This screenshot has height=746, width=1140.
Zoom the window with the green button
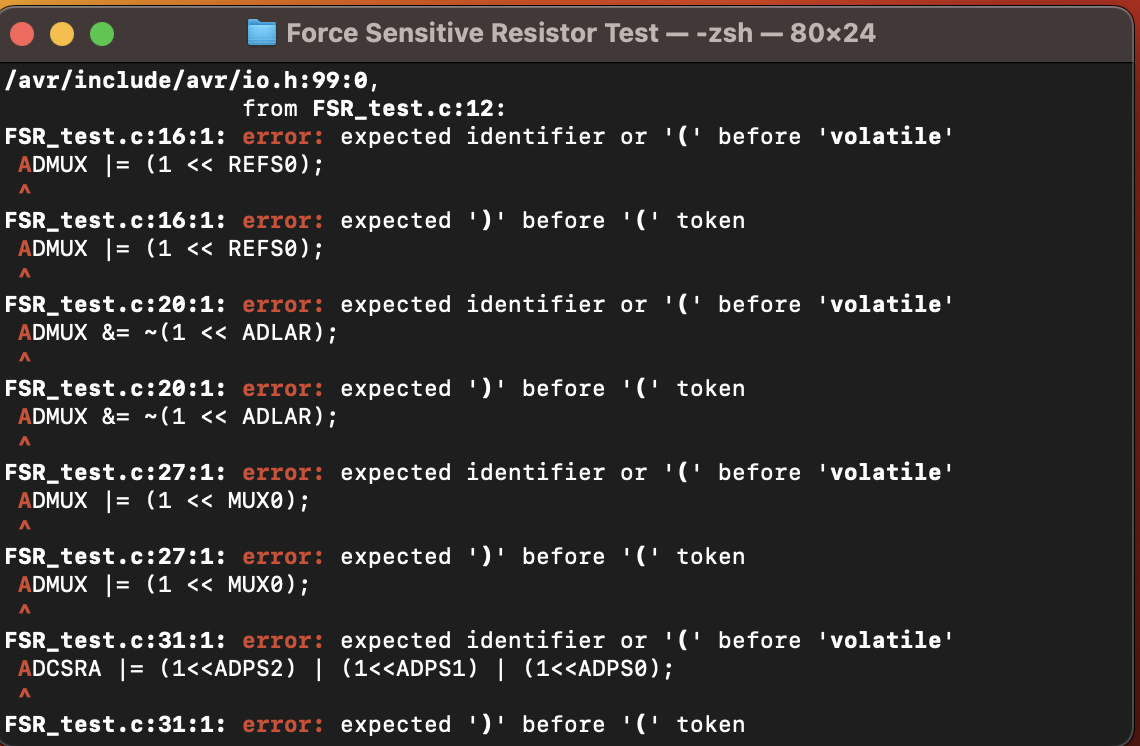pyautogui.click(x=102, y=35)
